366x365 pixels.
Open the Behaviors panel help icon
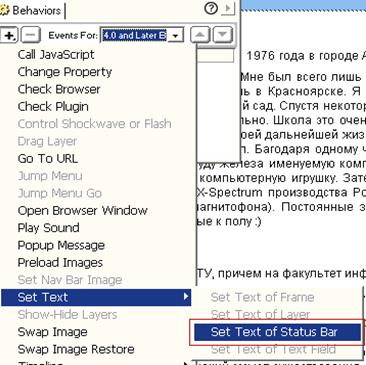click(x=210, y=9)
